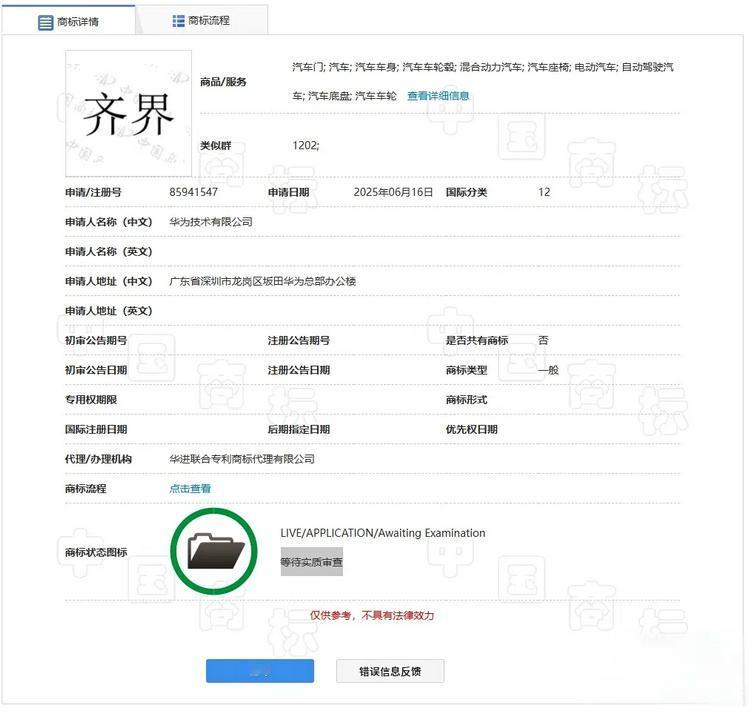Screen dimensions: 752x712
Task: Open the 商标流程 tab
Action: (201, 21)
